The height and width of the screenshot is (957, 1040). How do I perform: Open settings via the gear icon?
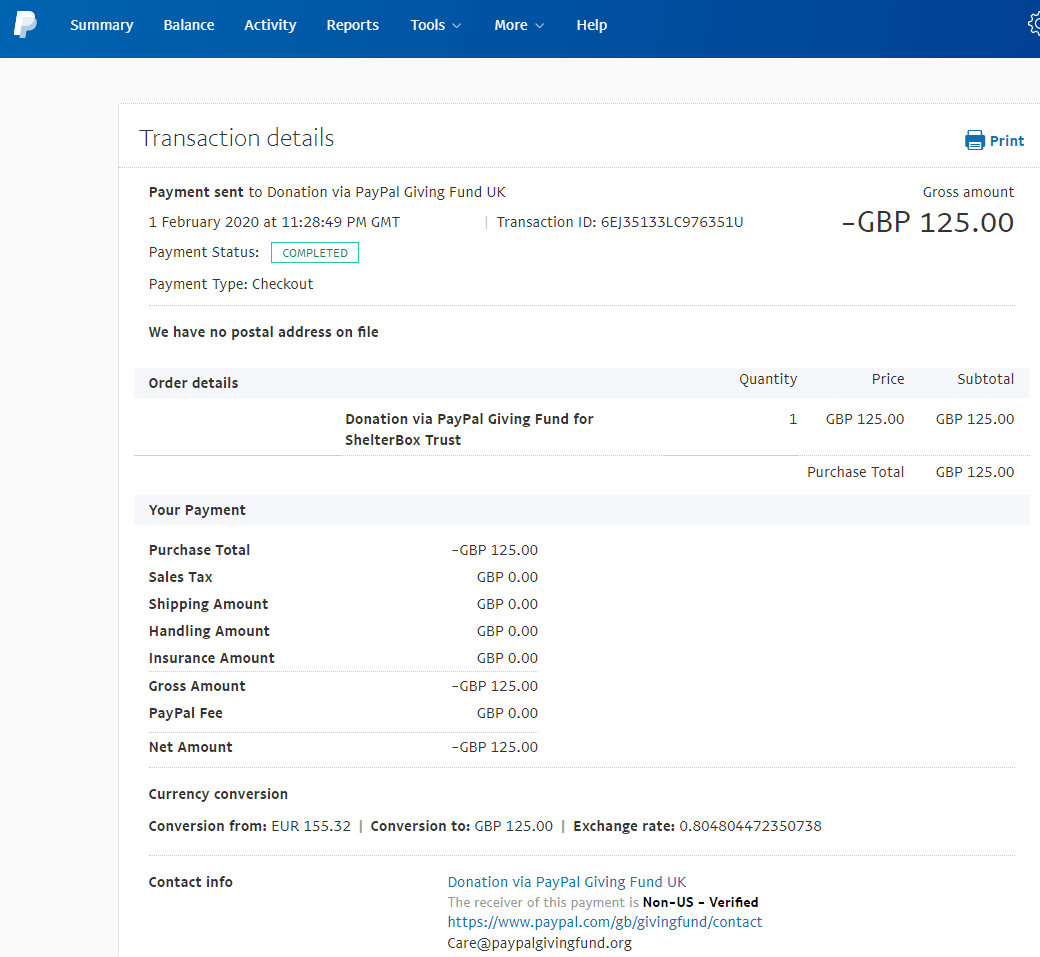pyautogui.click(x=1034, y=25)
